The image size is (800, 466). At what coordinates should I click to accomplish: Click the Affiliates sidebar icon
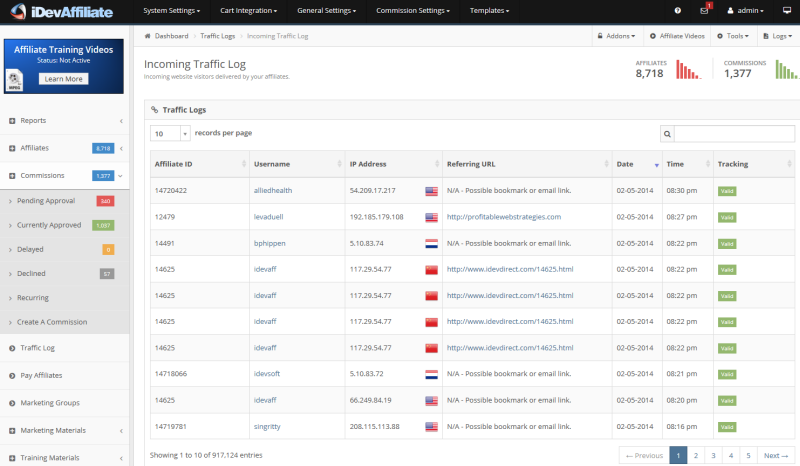coord(12,149)
